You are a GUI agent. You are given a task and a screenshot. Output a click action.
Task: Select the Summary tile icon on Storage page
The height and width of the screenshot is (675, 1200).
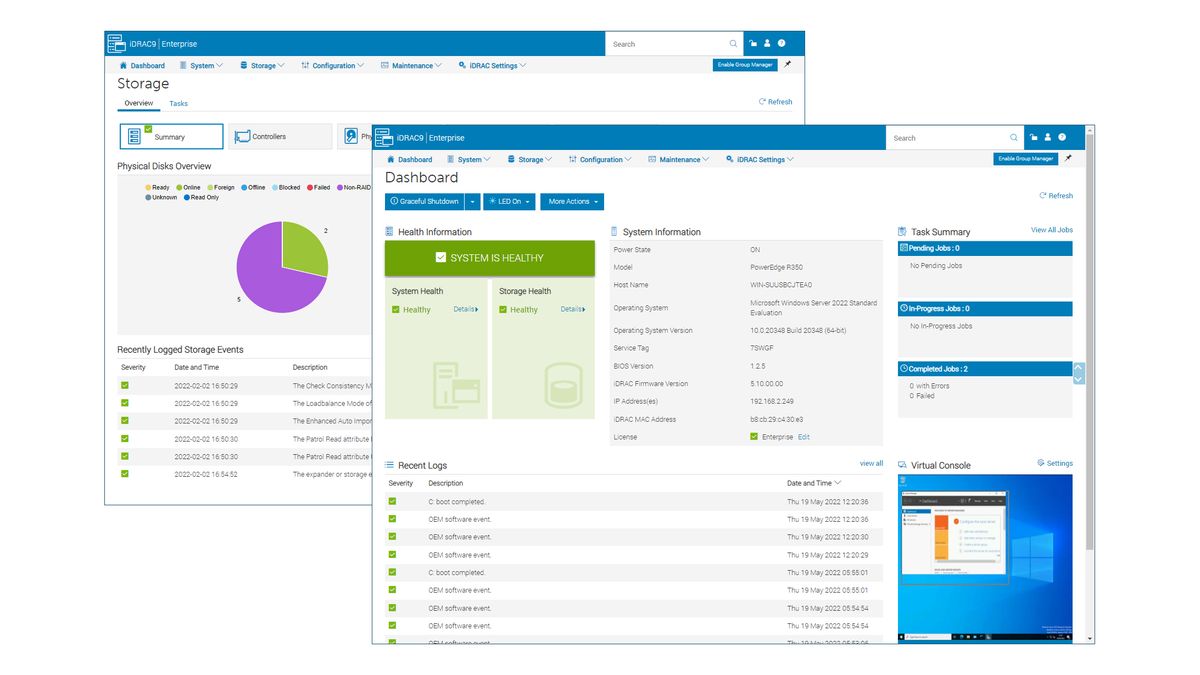[x=134, y=136]
